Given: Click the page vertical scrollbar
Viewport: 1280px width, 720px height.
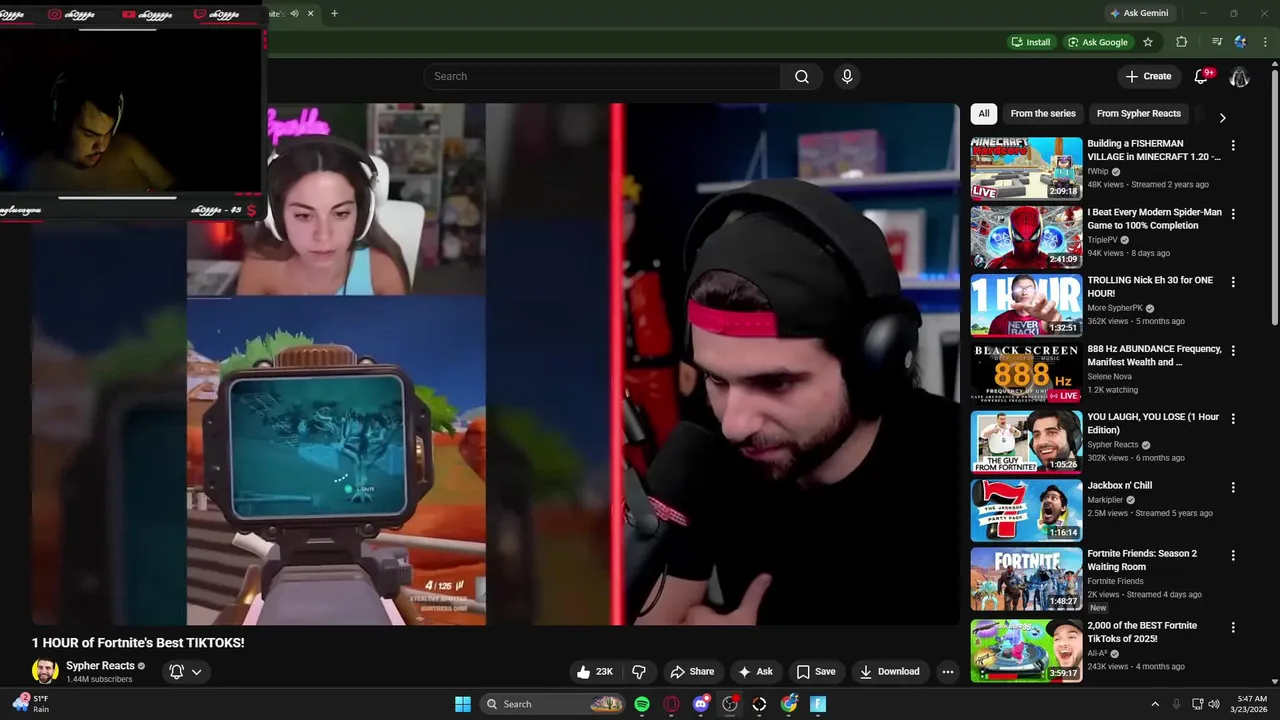Looking at the screenshot, I should tap(1274, 200).
